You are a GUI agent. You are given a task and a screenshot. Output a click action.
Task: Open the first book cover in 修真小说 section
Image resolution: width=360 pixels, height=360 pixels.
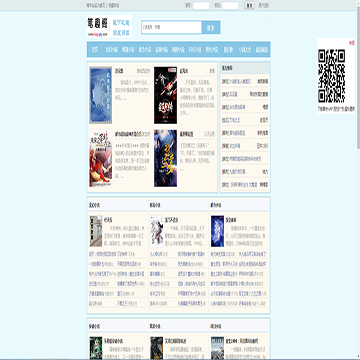tap(157, 231)
